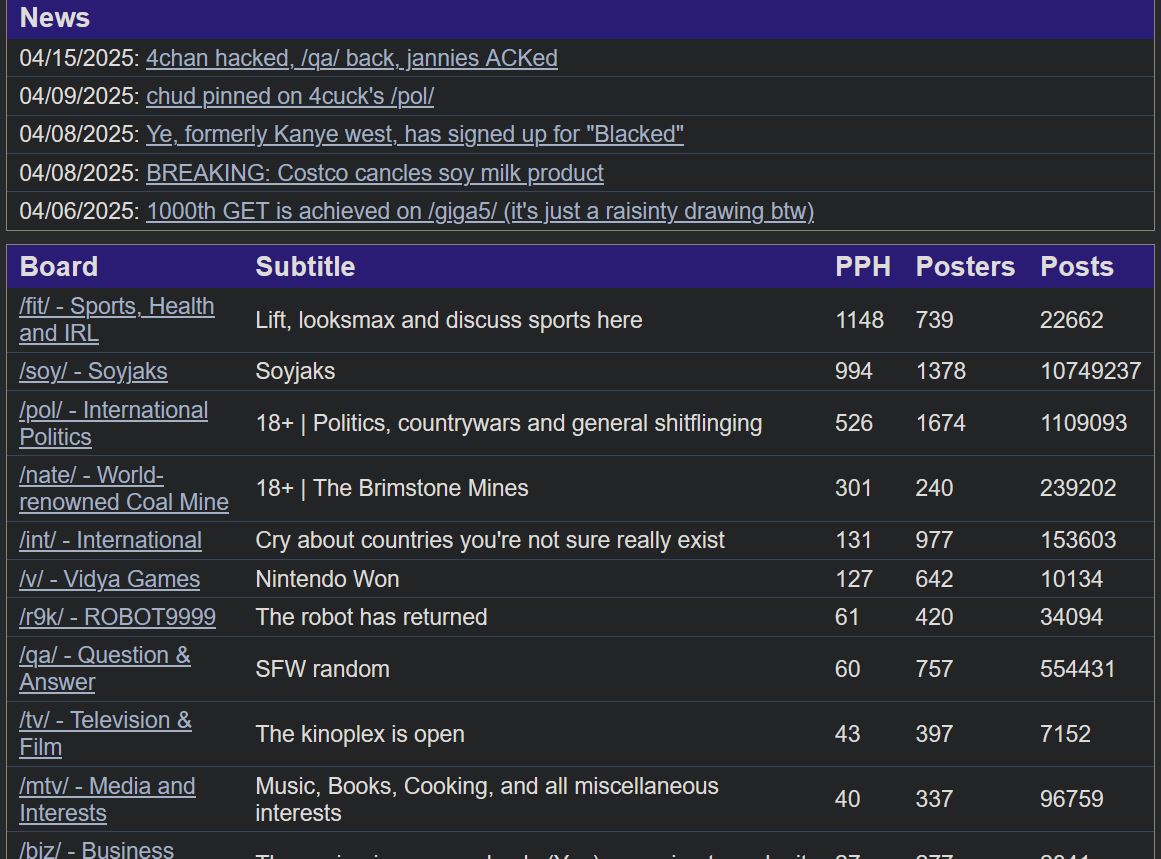Go to the /int/ International board
This screenshot has height=859, width=1161.
click(x=110, y=540)
